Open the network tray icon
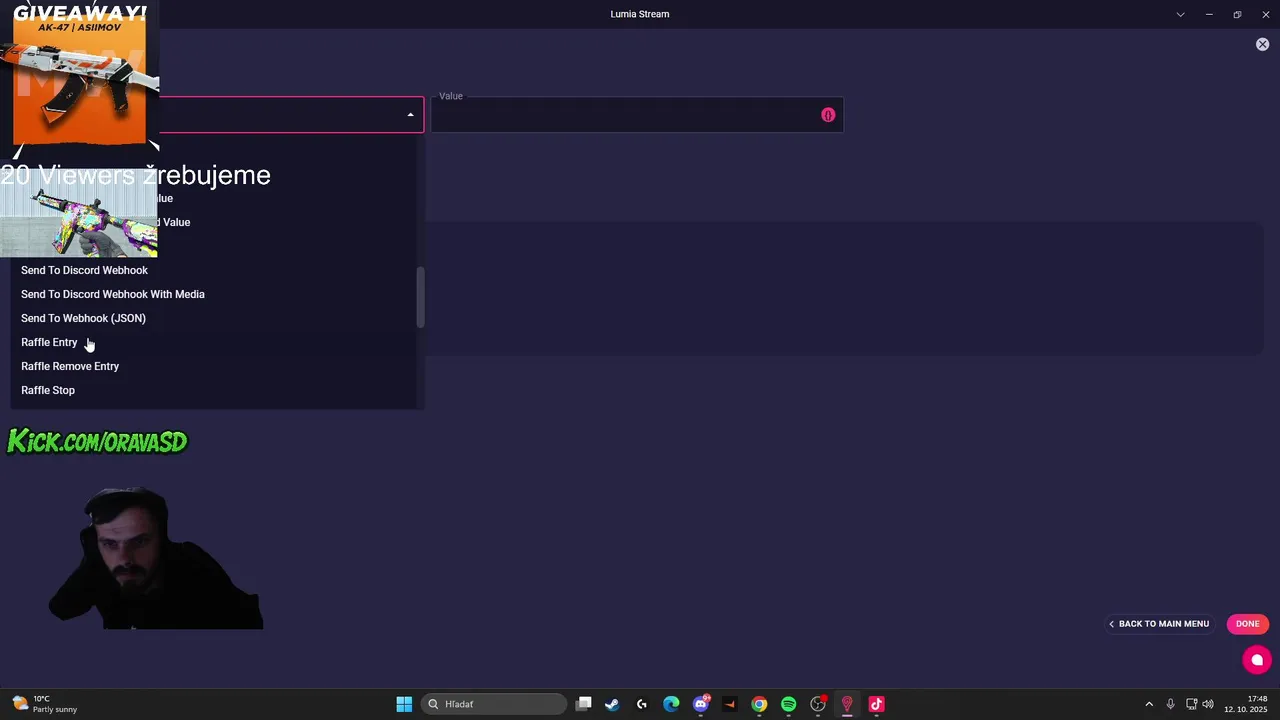The height and width of the screenshot is (720, 1280). click(x=1191, y=704)
